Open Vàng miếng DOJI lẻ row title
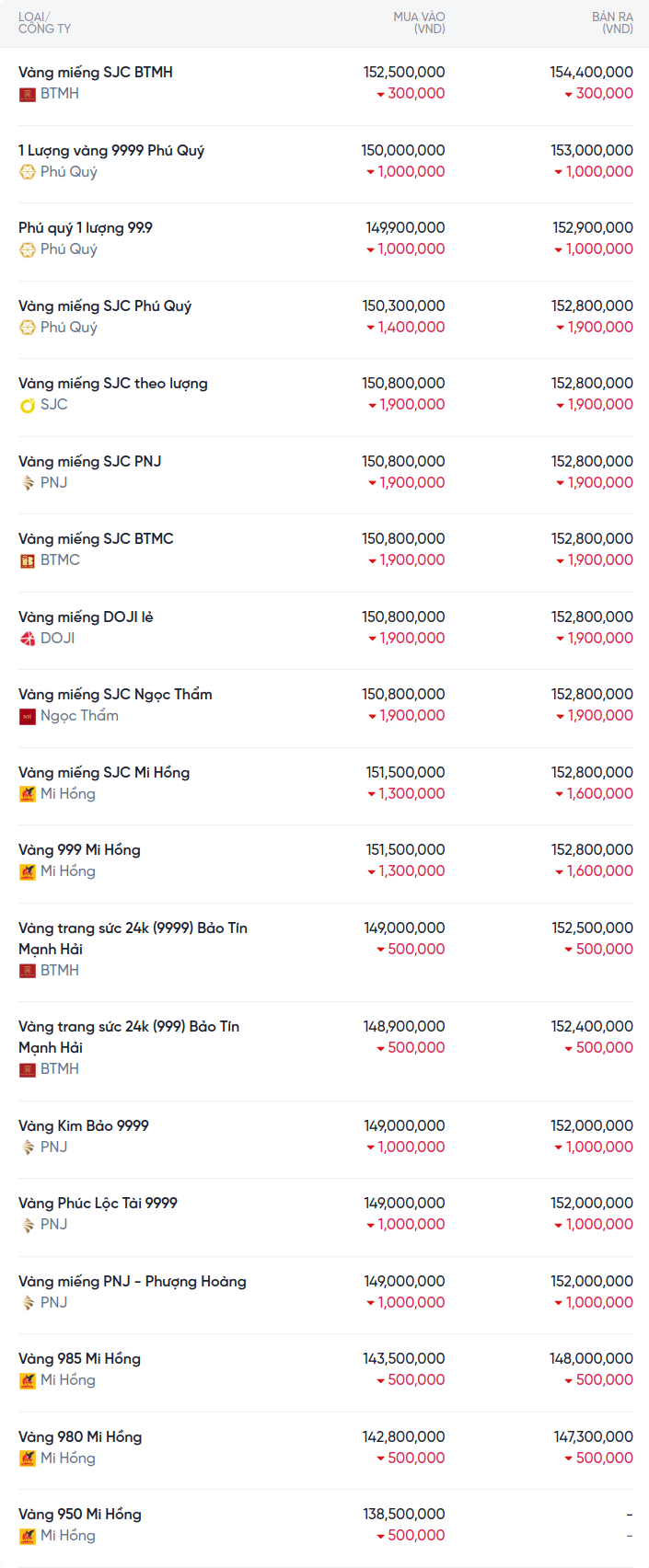 click(x=86, y=617)
